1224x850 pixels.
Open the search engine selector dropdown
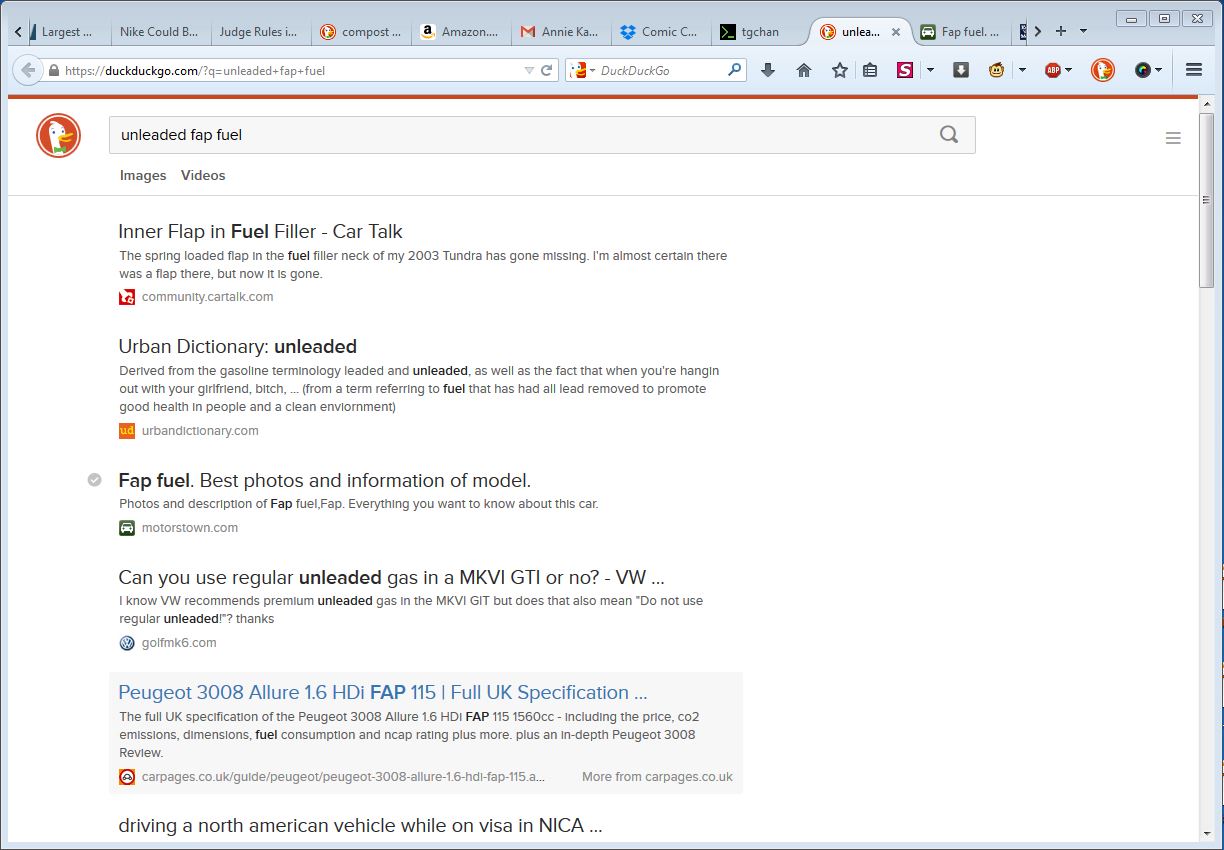click(x=582, y=70)
